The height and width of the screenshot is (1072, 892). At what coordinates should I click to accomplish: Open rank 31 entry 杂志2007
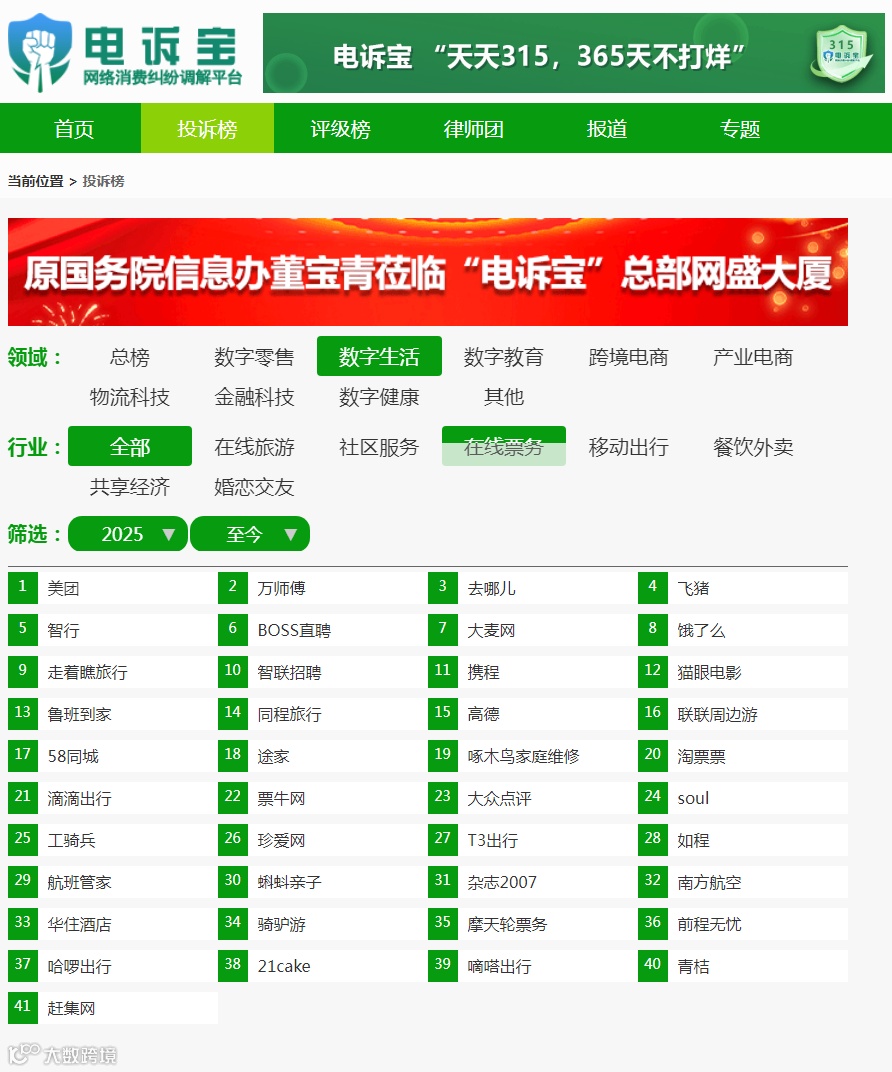coord(532,882)
